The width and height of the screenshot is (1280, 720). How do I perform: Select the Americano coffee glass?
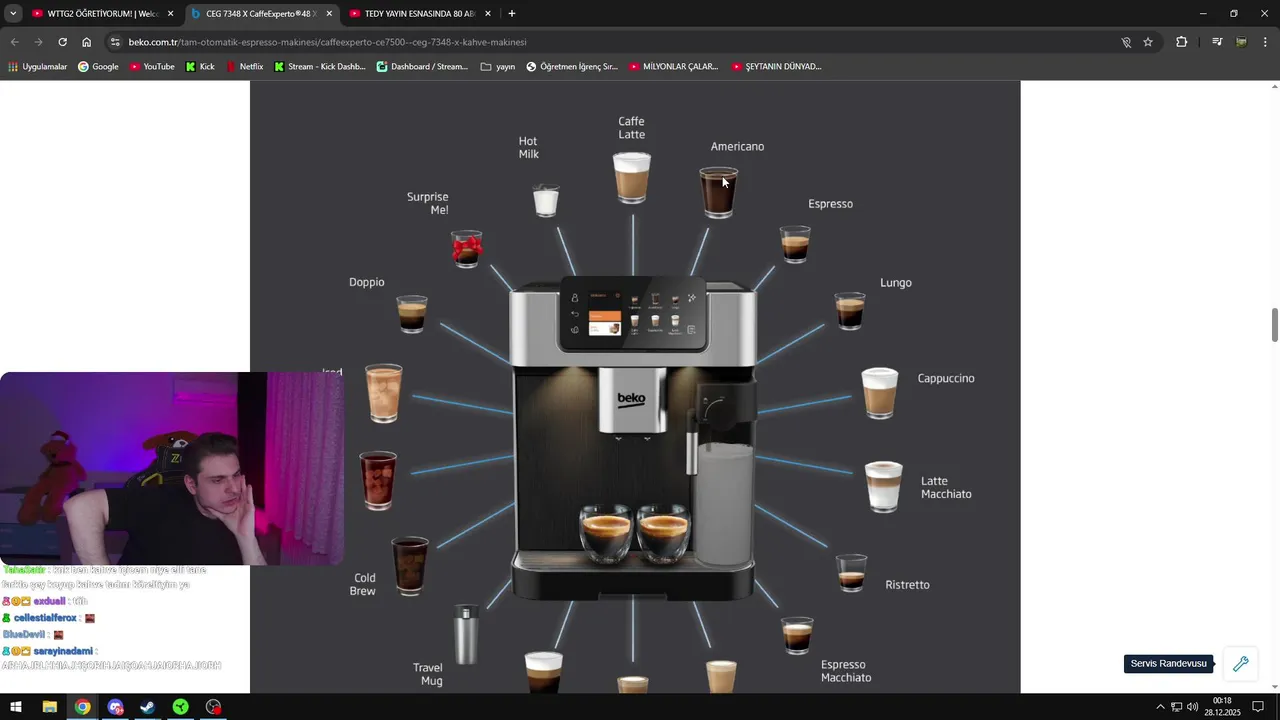click(x=718, y=192)
